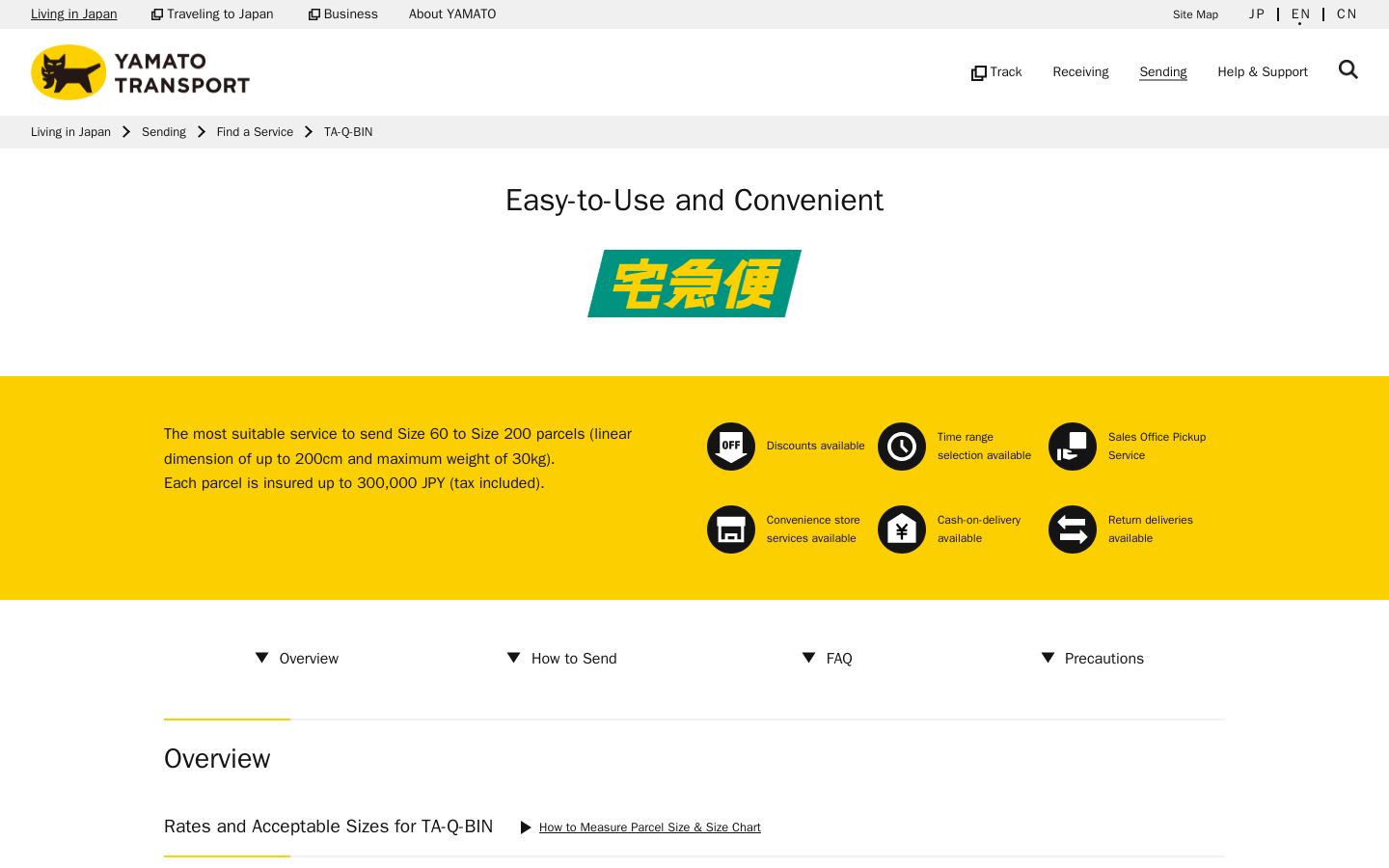Click the Sales Office Pickup Service label
Viewport: 1389px width, 868px height.
(1157, 447)
